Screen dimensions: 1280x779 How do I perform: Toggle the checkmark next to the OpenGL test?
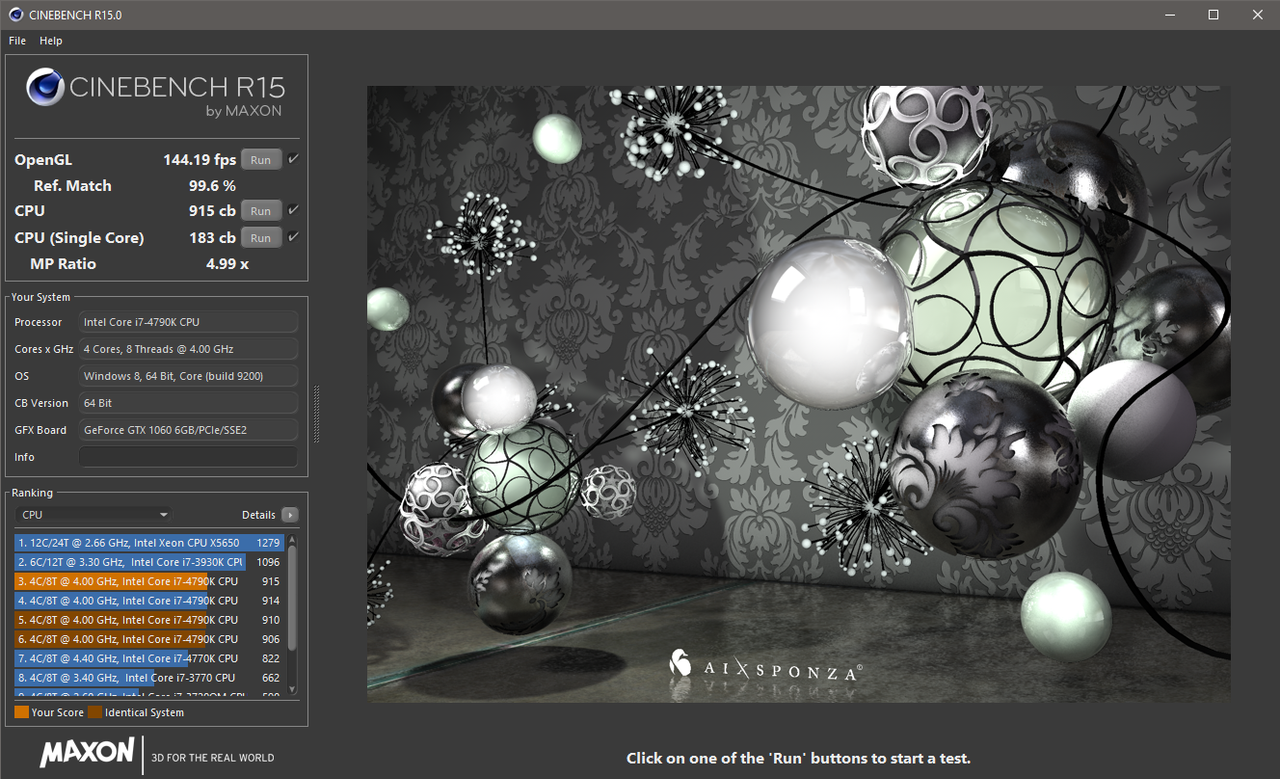292,158
